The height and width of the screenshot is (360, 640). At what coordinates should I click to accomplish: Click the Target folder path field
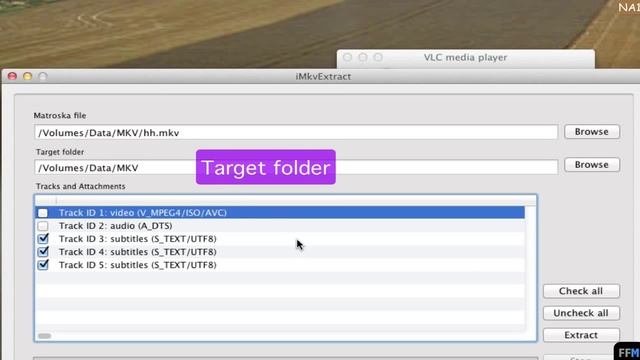[x=296, y=167]
